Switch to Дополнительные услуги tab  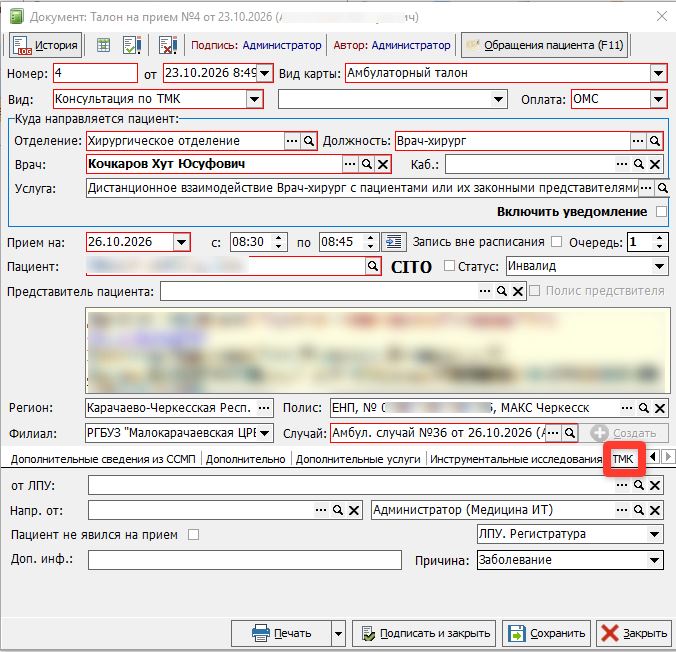pos(358,459)
